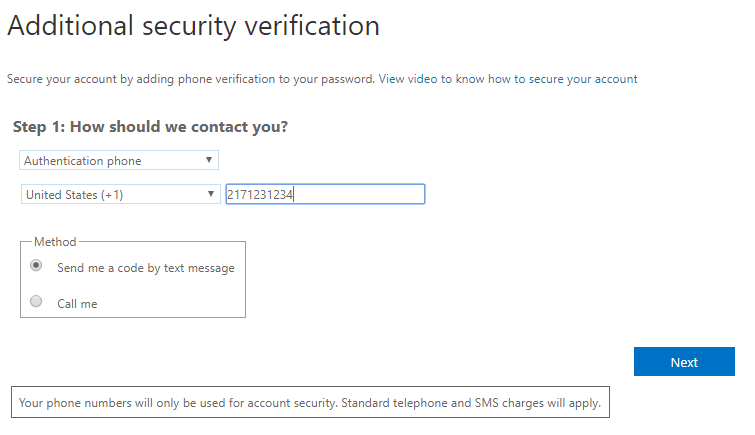Image resolution: width=755 pixels, height=435 pixels.
Task: Click the arrow beside United States (+1)
Action: 211,194
